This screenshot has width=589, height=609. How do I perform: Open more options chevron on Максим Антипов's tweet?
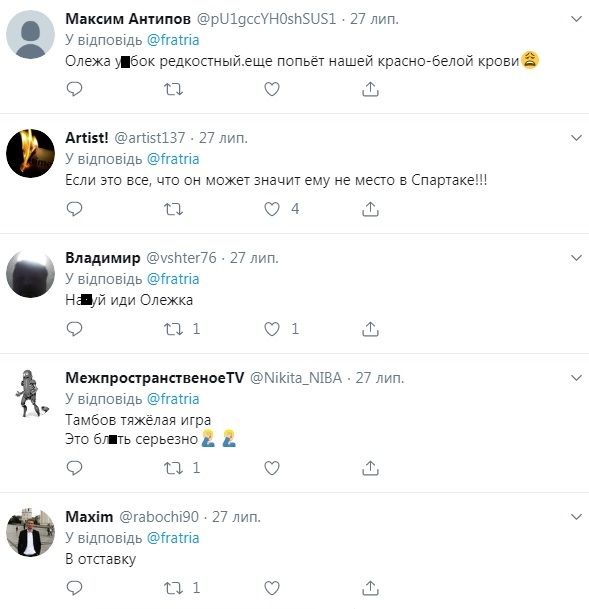point(576,19)
